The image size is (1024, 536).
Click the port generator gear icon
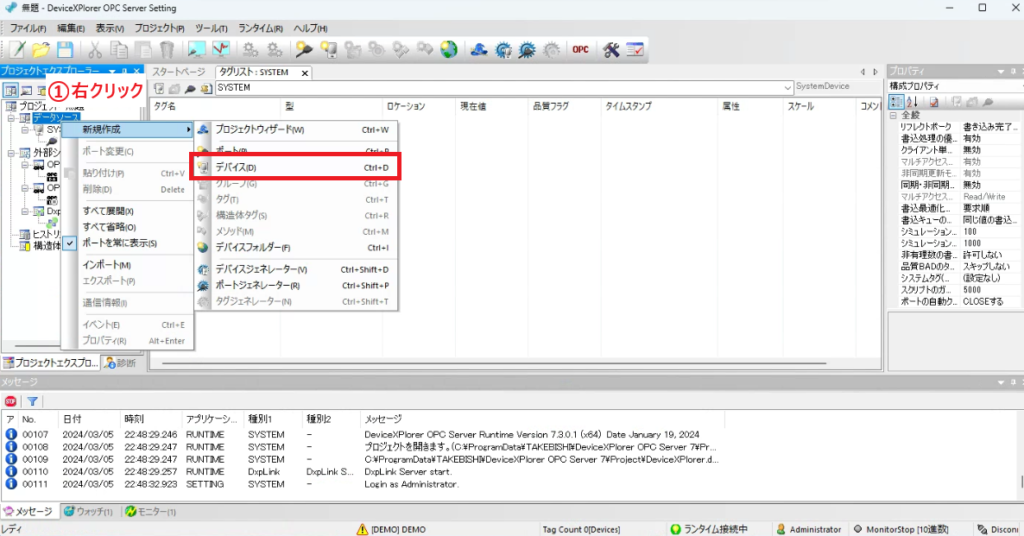[x=527, y=50]
